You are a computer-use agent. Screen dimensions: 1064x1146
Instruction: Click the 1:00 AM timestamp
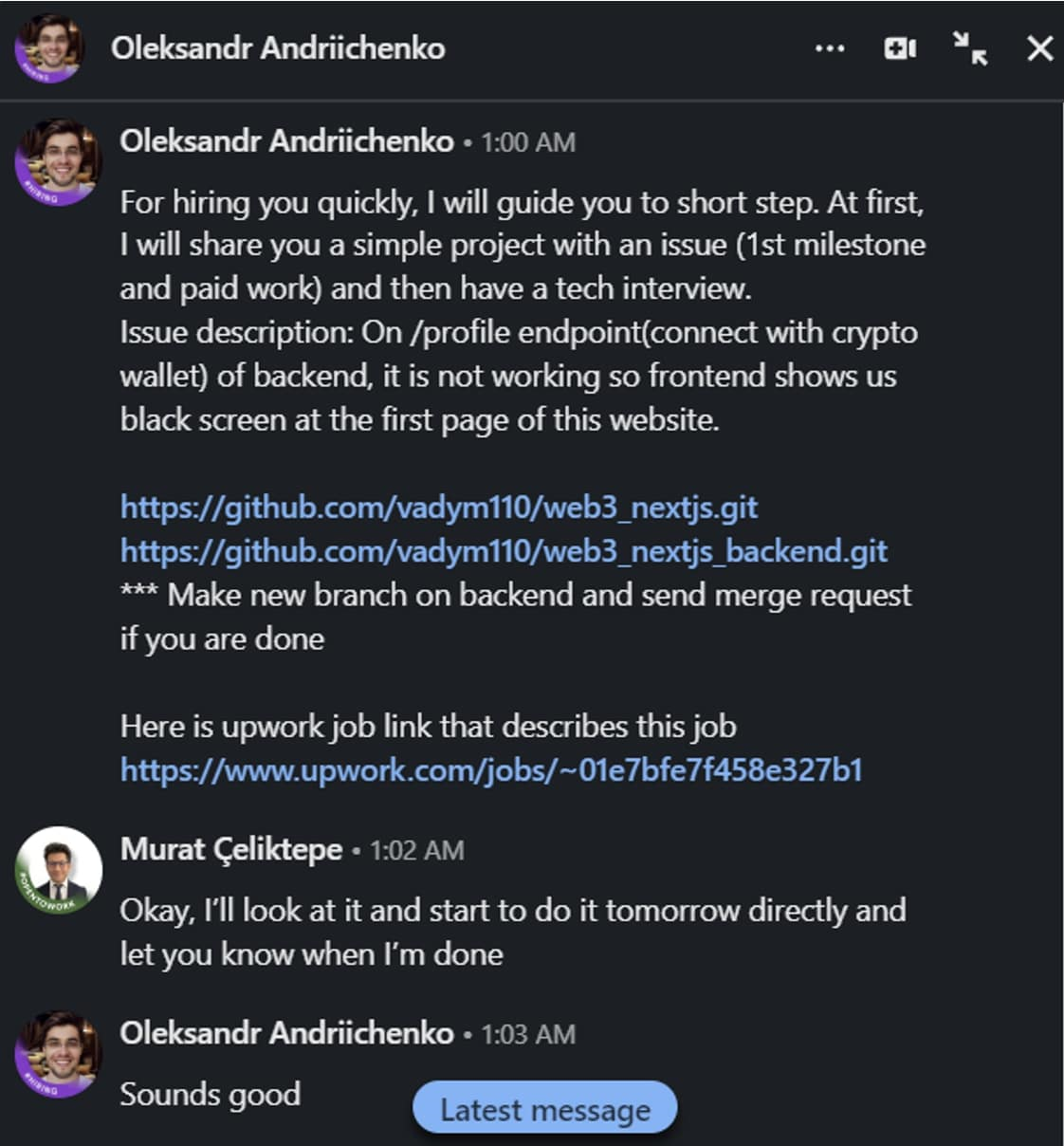click(528, 142)
